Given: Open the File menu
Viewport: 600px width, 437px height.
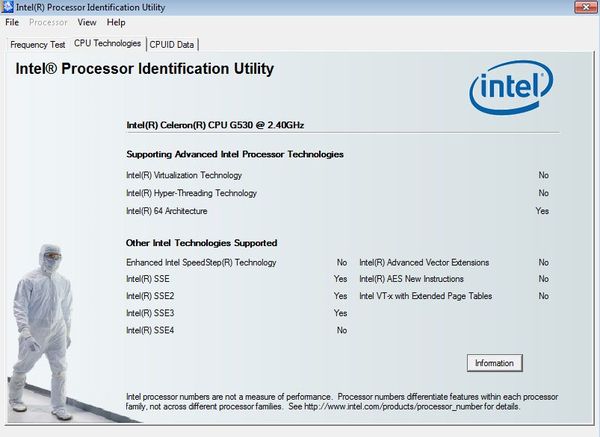Looking at the screenshot, I should [x=12, y=23].
